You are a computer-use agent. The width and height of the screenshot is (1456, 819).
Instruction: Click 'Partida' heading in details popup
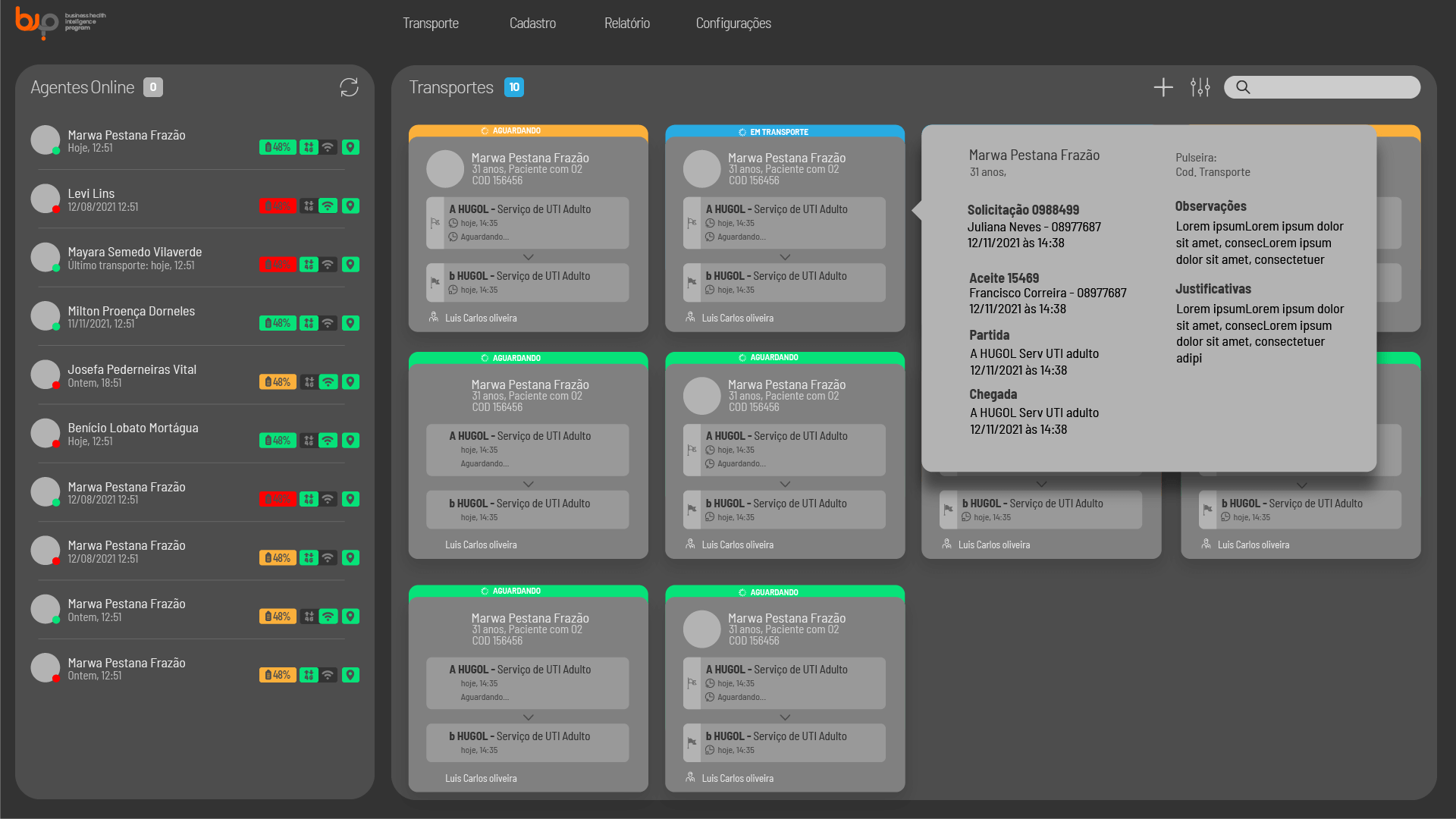pyautogui.click(x=989, y=335)
